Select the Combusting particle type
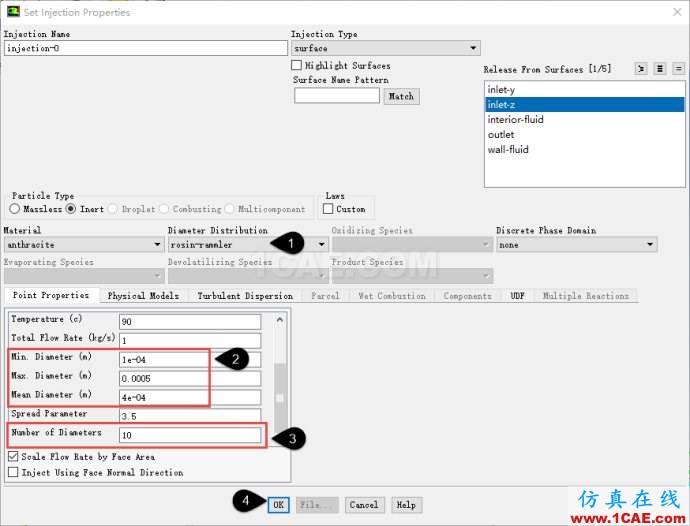The height and width of the screenshot is (526, 690). tap(164, 209)
